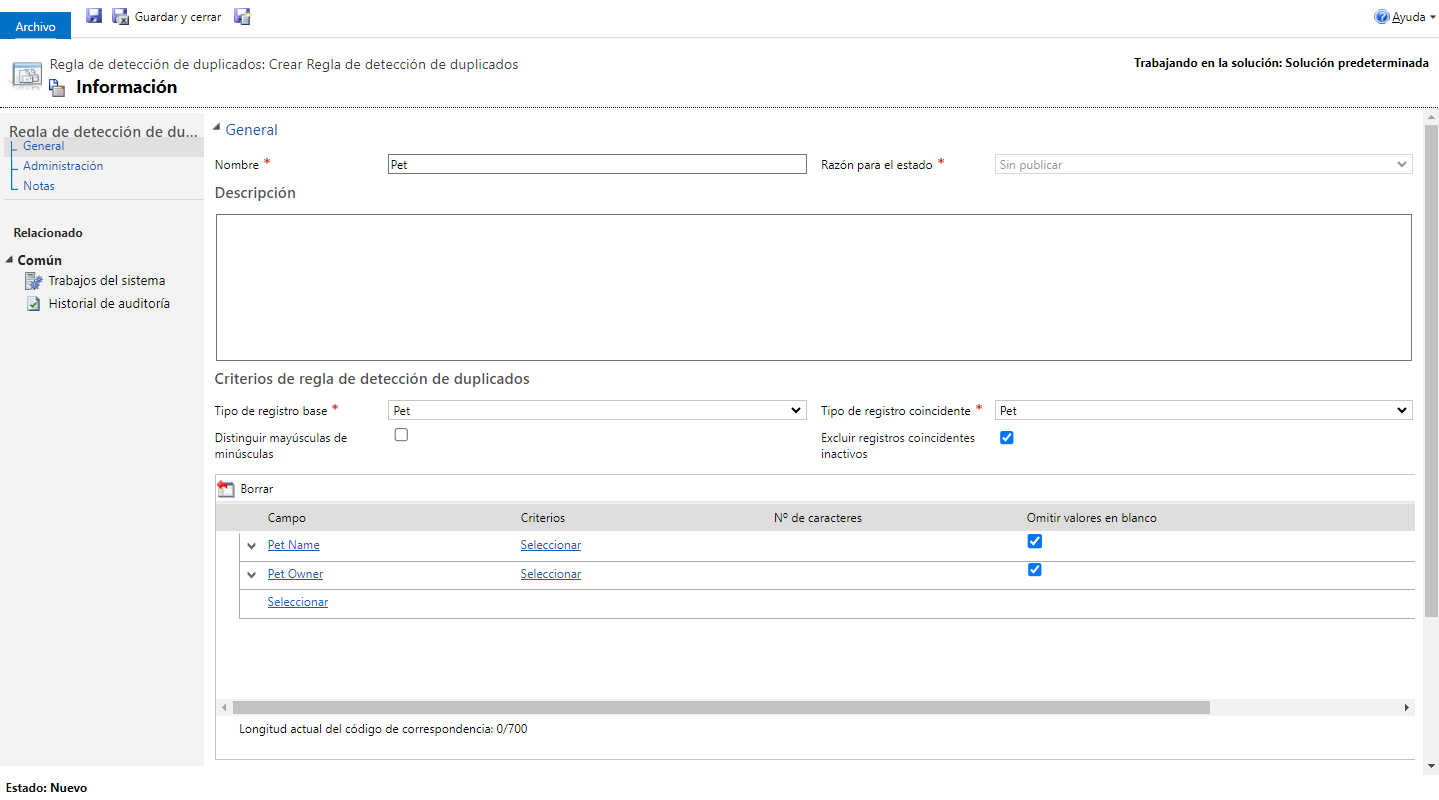
Task: Click the Historial de auditoría icon
Action: [x=34, y=304]
